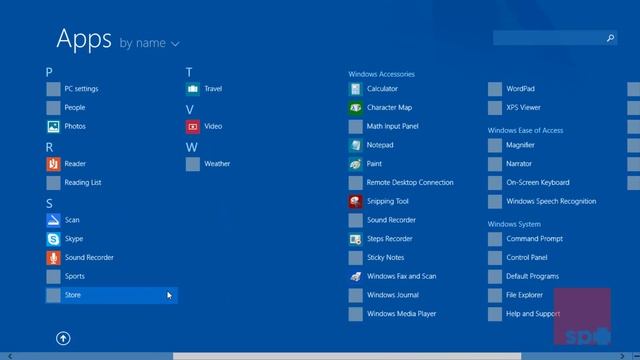Launch Command Prompt
Screen dimensions: 640x360
(525, 239)
